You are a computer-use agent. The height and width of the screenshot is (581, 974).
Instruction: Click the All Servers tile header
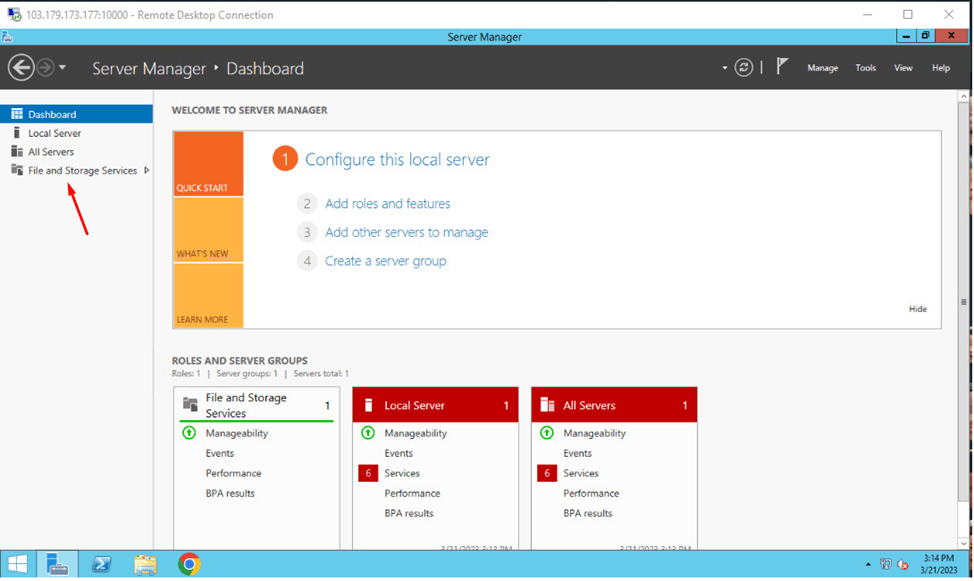[614, 405]
